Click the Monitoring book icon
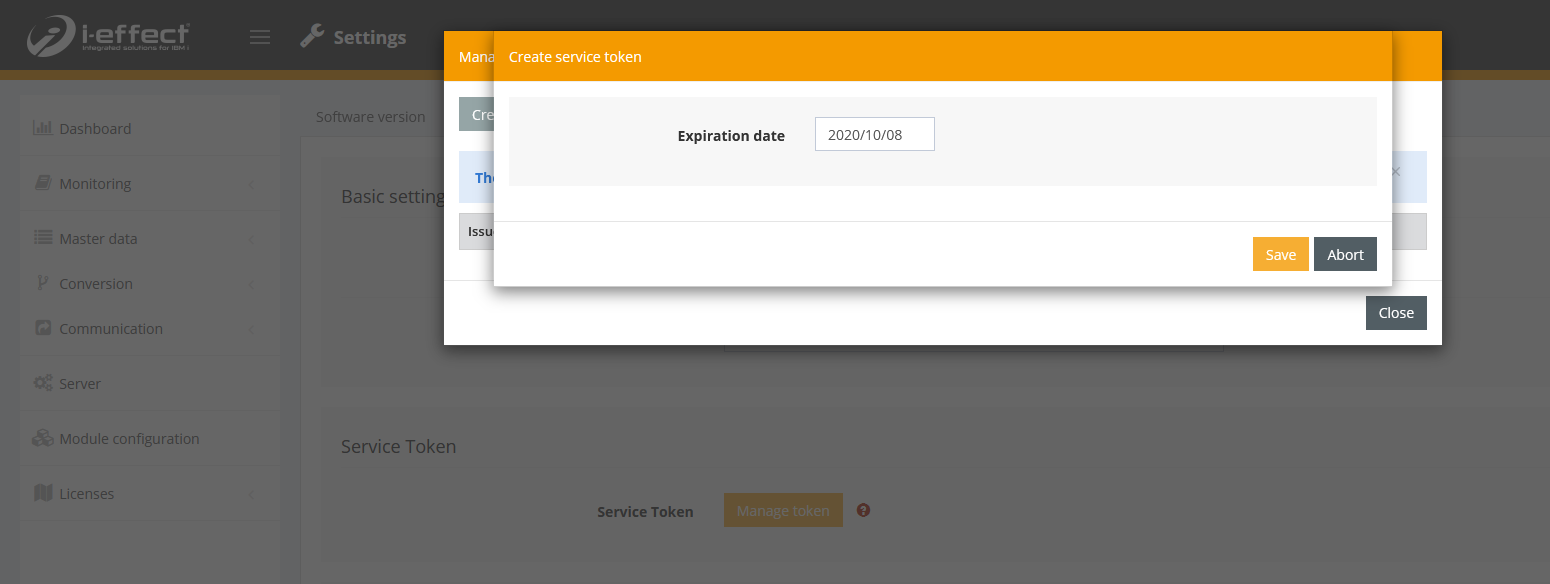Viewport: 1550px width, 584px height. click(42, 183)
